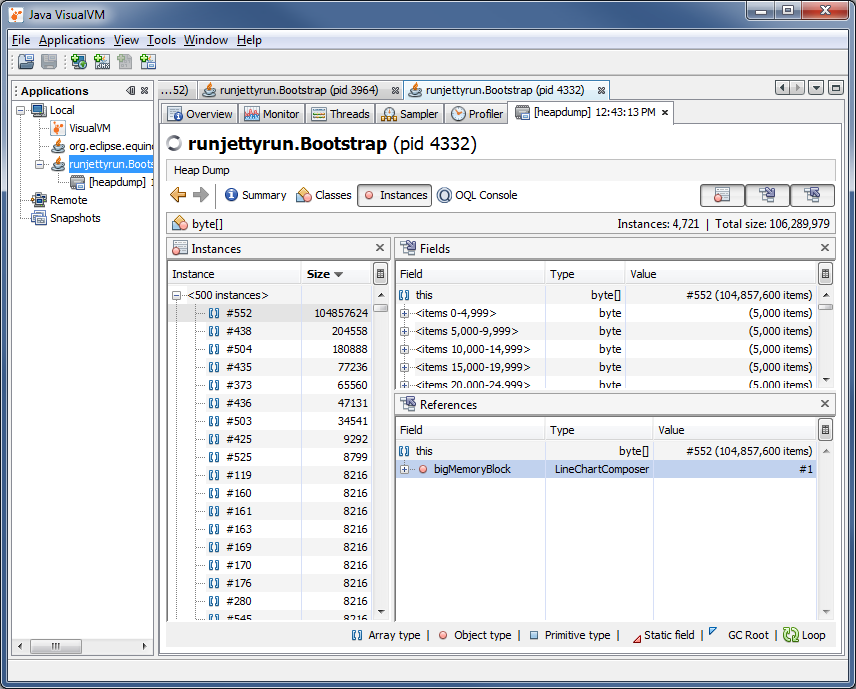Click the forward arrow in heap dump
Image resolution: width=856 pixels, height=689 pixels.
[201, 194]
